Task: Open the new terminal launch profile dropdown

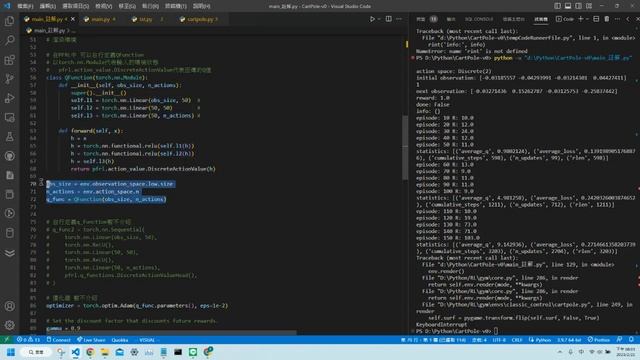Action: tap(587, 19)
